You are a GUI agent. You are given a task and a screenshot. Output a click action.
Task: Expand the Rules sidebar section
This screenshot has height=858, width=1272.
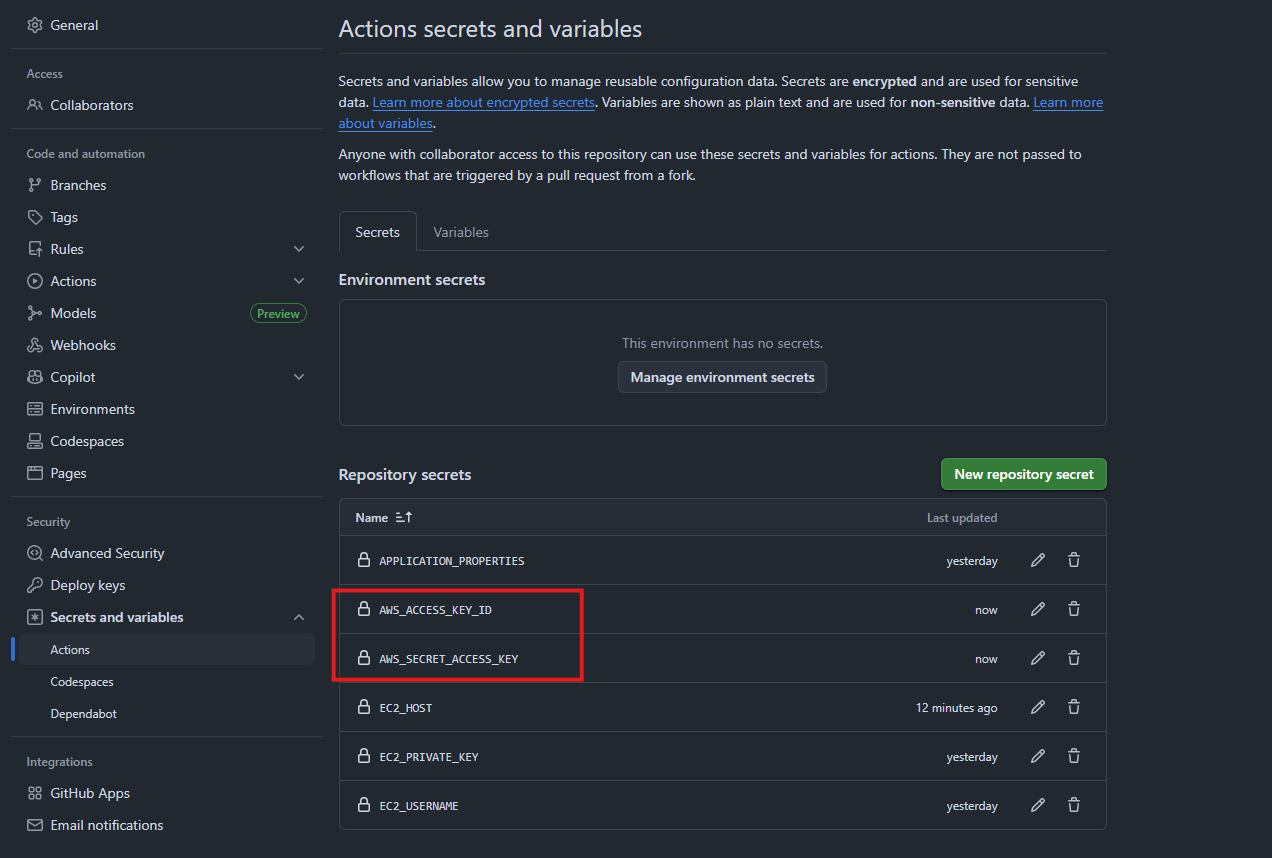coord(298,249)
